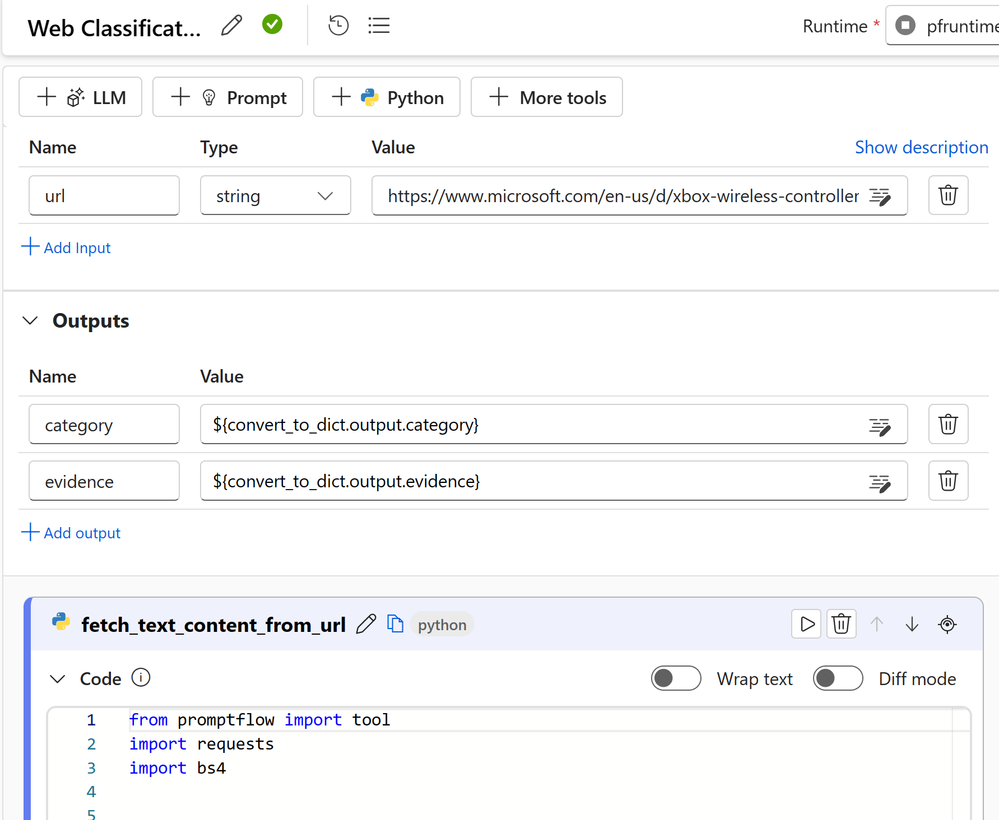Copy the fetch_text_content_from_url node name
The image size is (999, 820).
[x=396, y=625]
